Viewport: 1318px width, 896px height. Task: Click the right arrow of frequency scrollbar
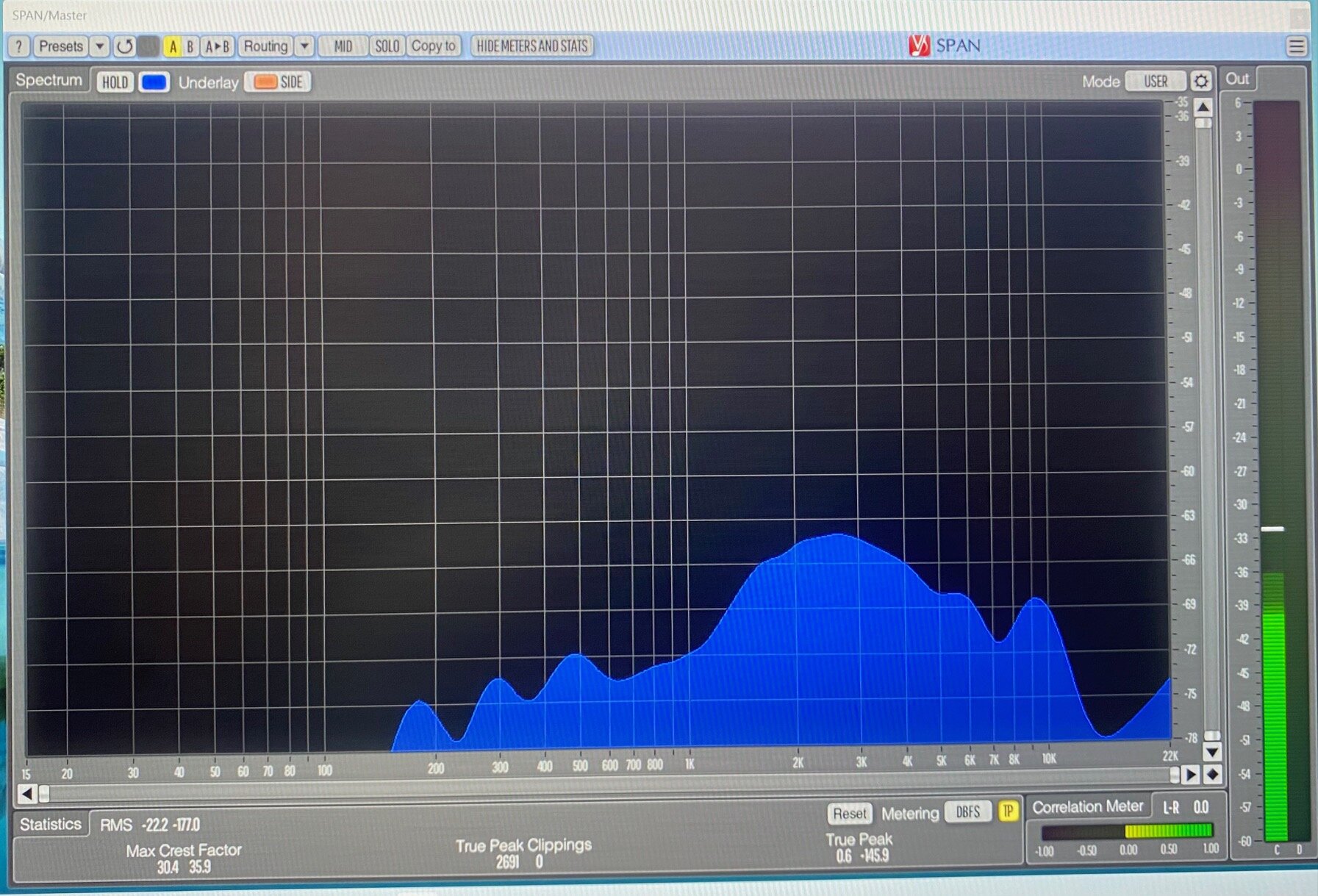click(1191, 774)
